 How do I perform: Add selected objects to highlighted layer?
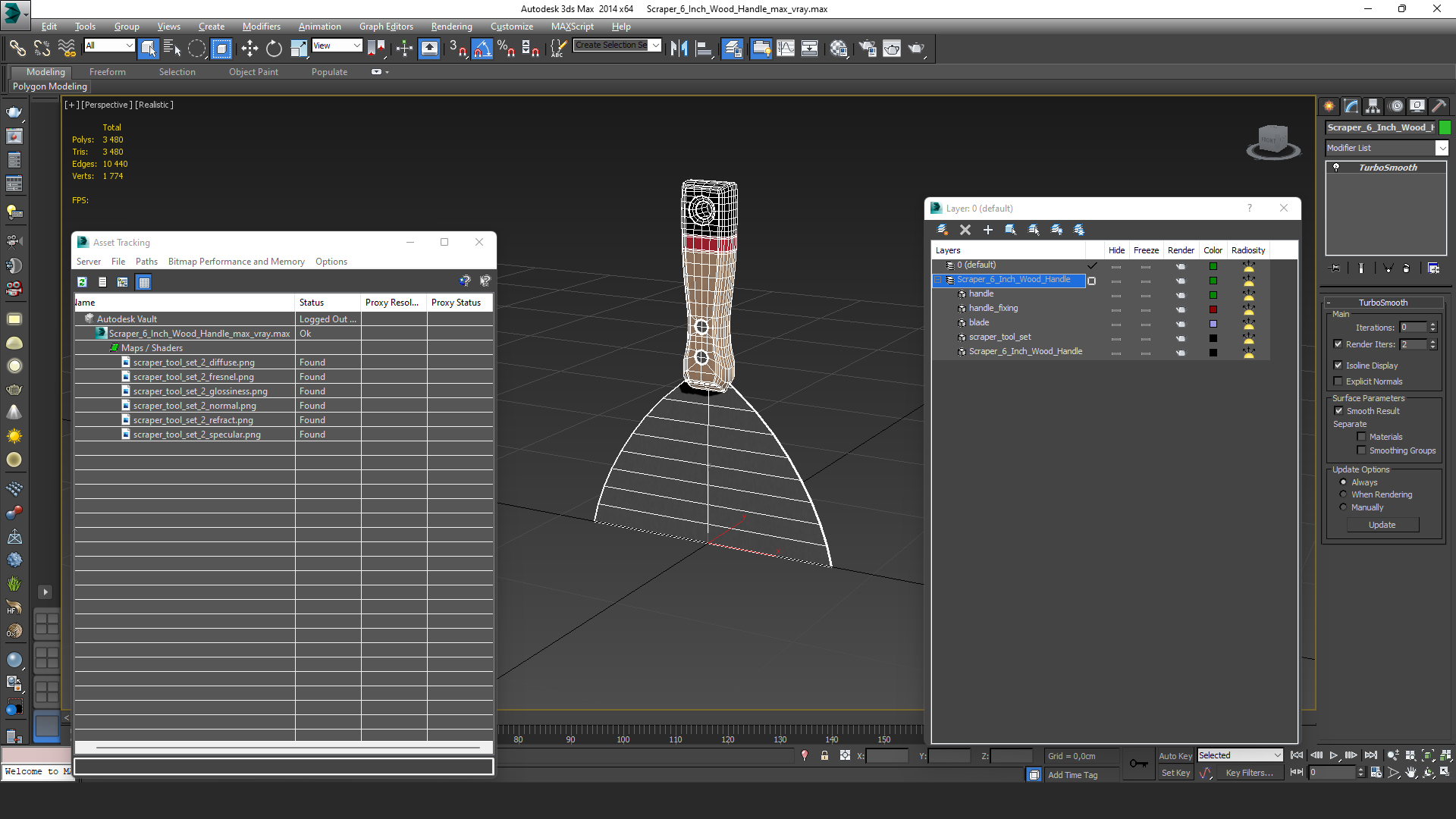[x=988, y=230]
